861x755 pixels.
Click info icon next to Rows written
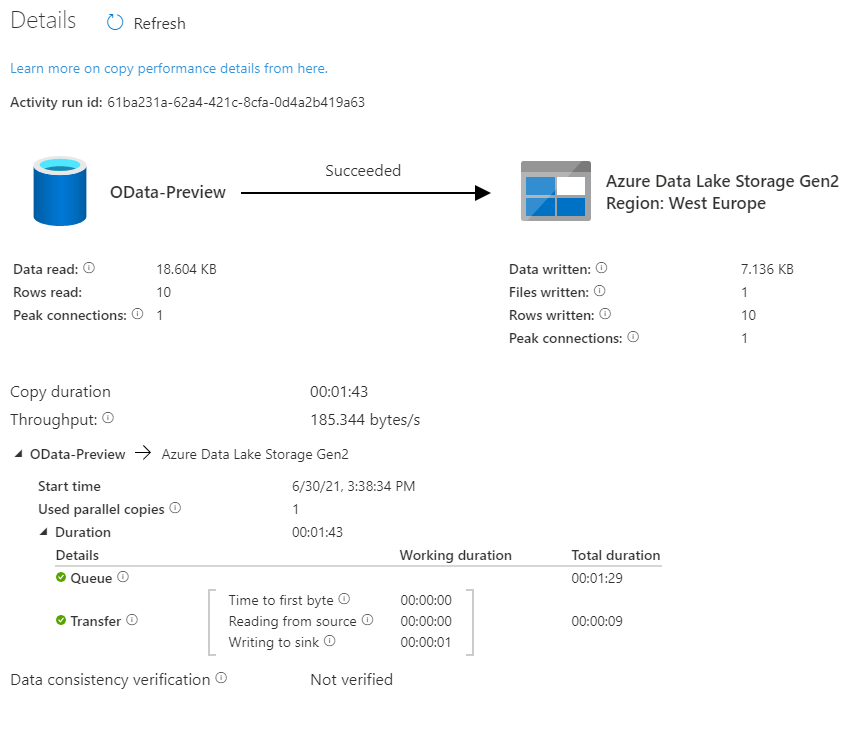point(605,314)
